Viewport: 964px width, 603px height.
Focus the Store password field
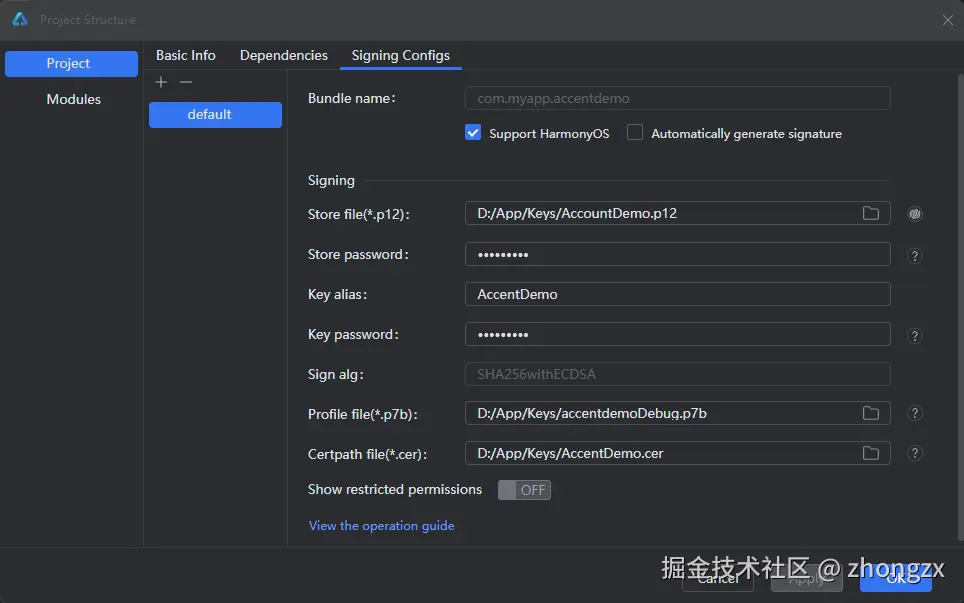coord(678,254)
